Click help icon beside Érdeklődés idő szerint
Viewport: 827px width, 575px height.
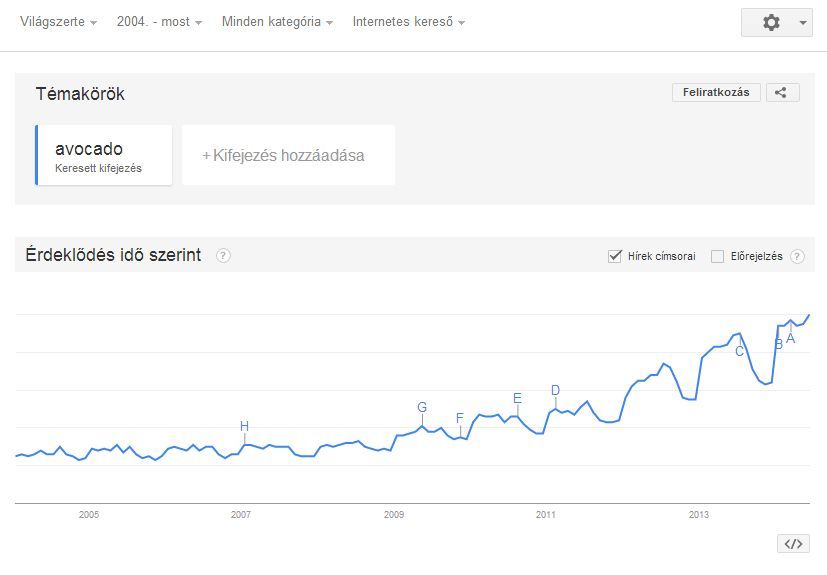tap(223, 256)
